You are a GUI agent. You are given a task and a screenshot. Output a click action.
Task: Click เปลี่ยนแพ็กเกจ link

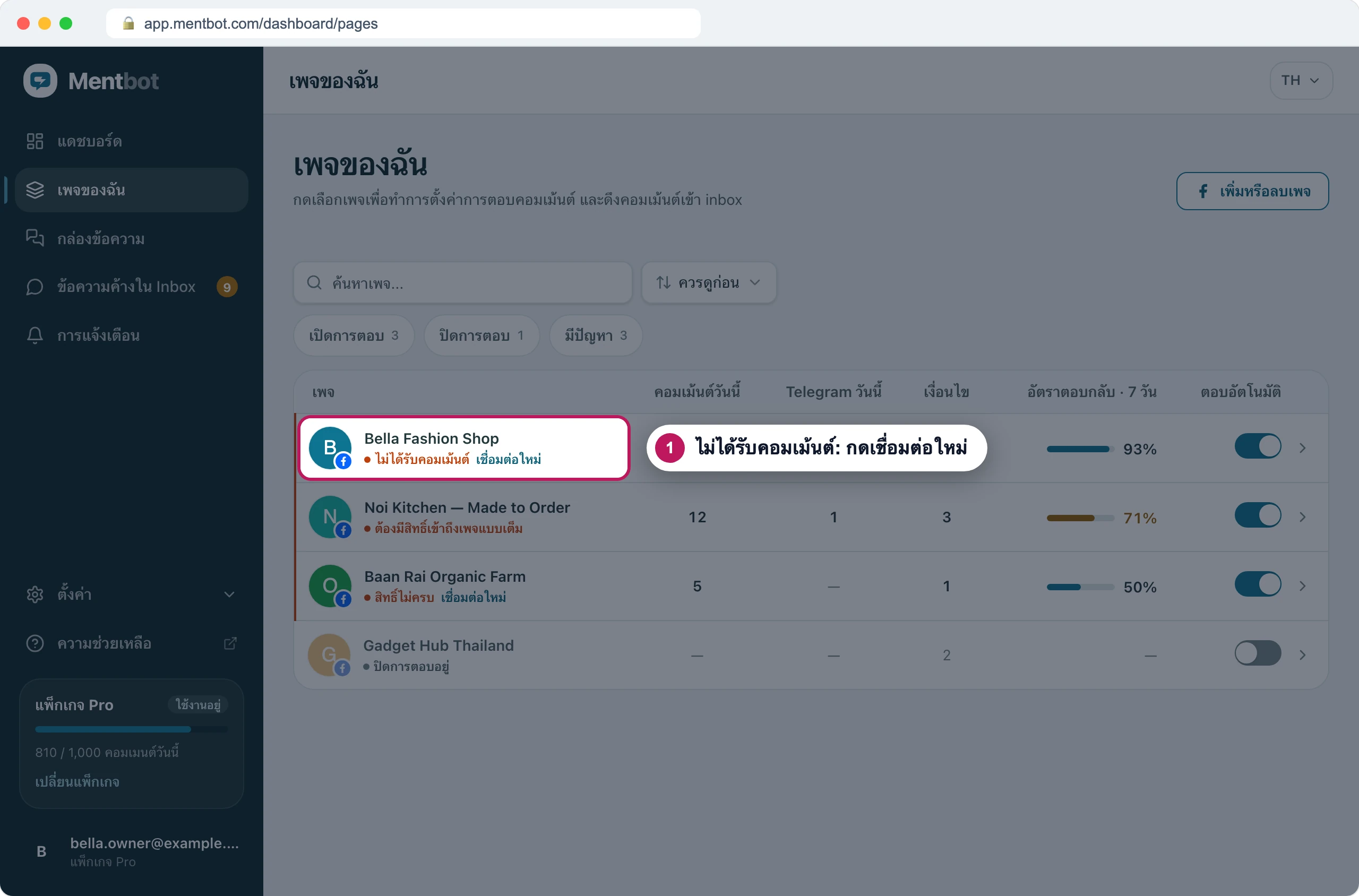(77, 782)
